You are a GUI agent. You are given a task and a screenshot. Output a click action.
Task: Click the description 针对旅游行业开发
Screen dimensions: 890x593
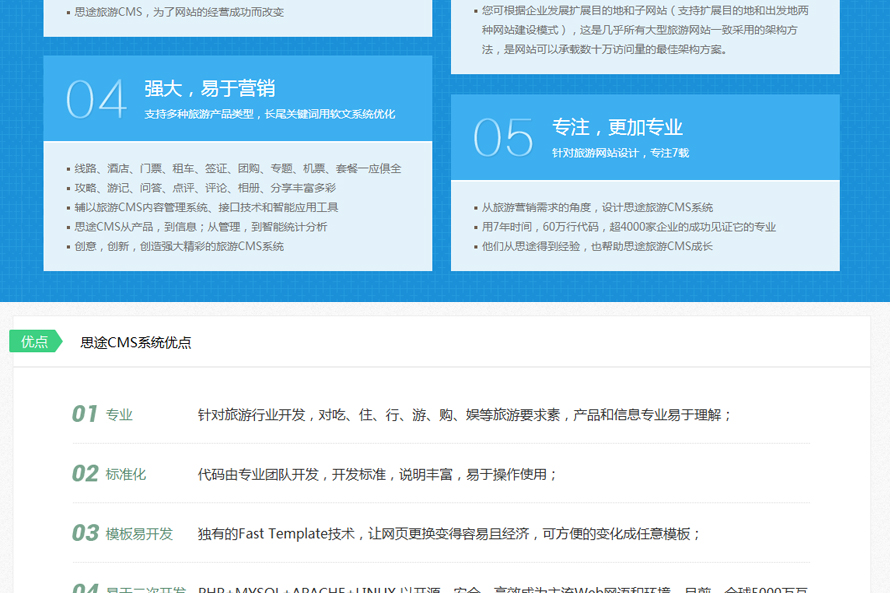[465, 415]
